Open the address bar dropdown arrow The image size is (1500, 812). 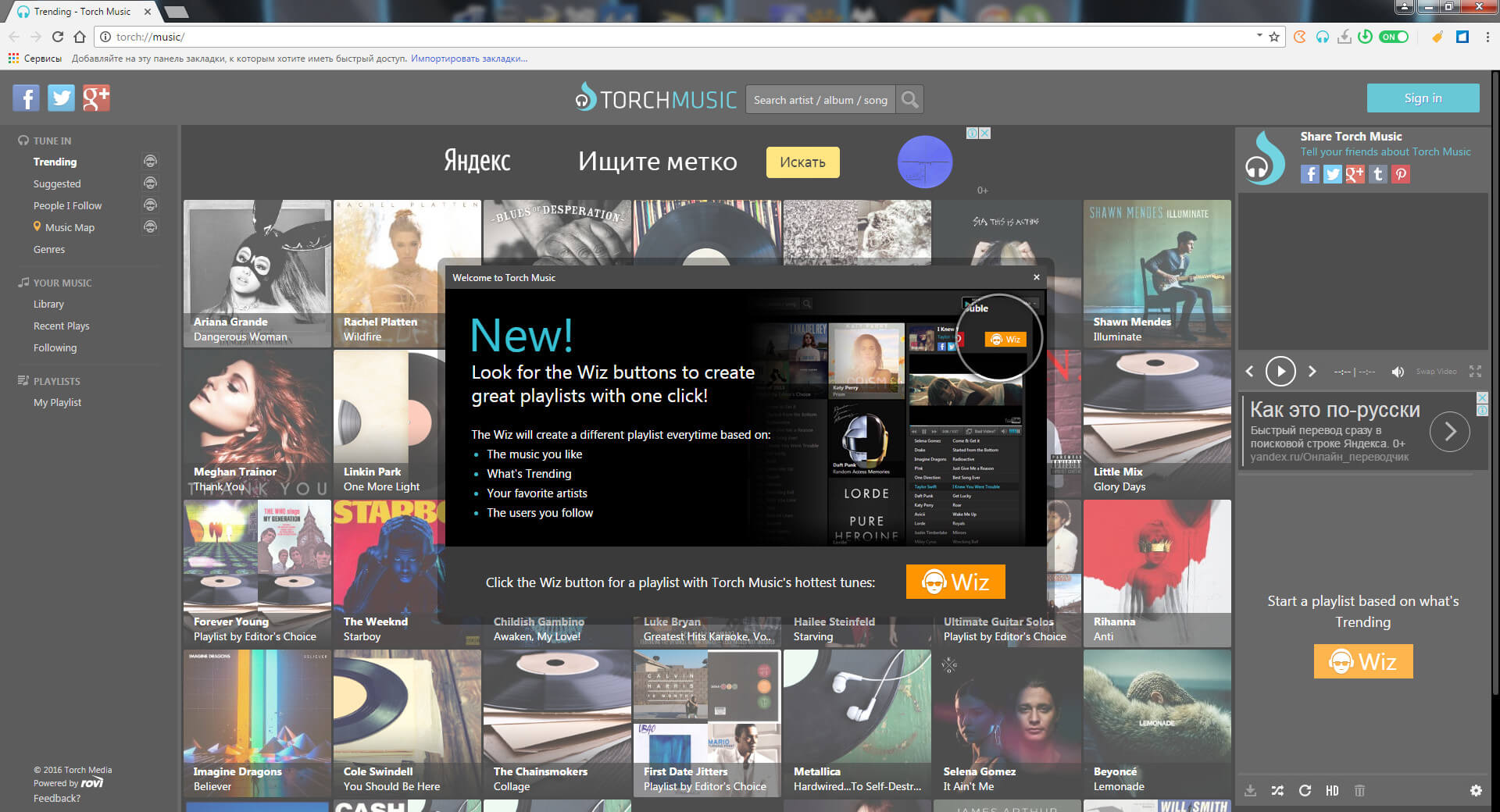(x=1259, y=36)
